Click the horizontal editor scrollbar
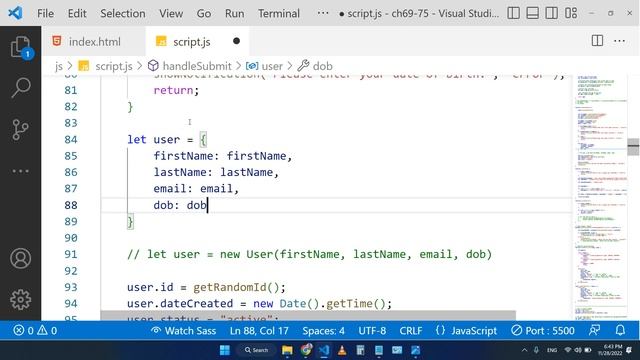Viewport: 640px width, 360px height. pos(308,316)
